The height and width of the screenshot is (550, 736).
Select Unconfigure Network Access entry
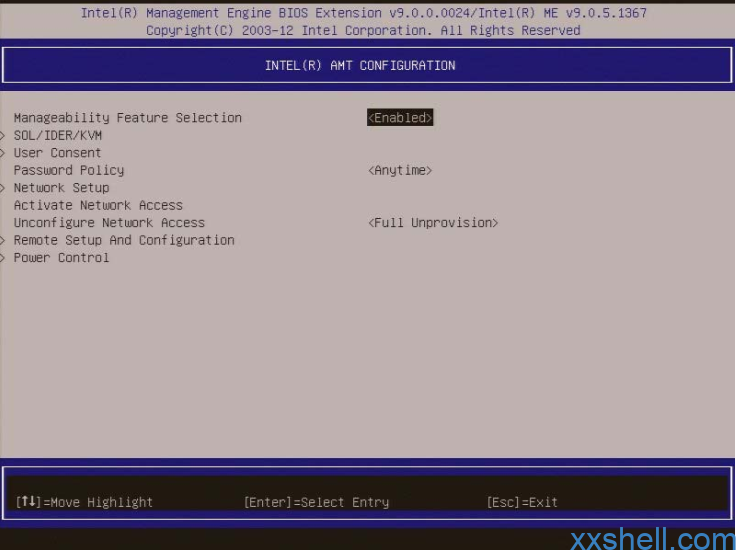[109, 223]
